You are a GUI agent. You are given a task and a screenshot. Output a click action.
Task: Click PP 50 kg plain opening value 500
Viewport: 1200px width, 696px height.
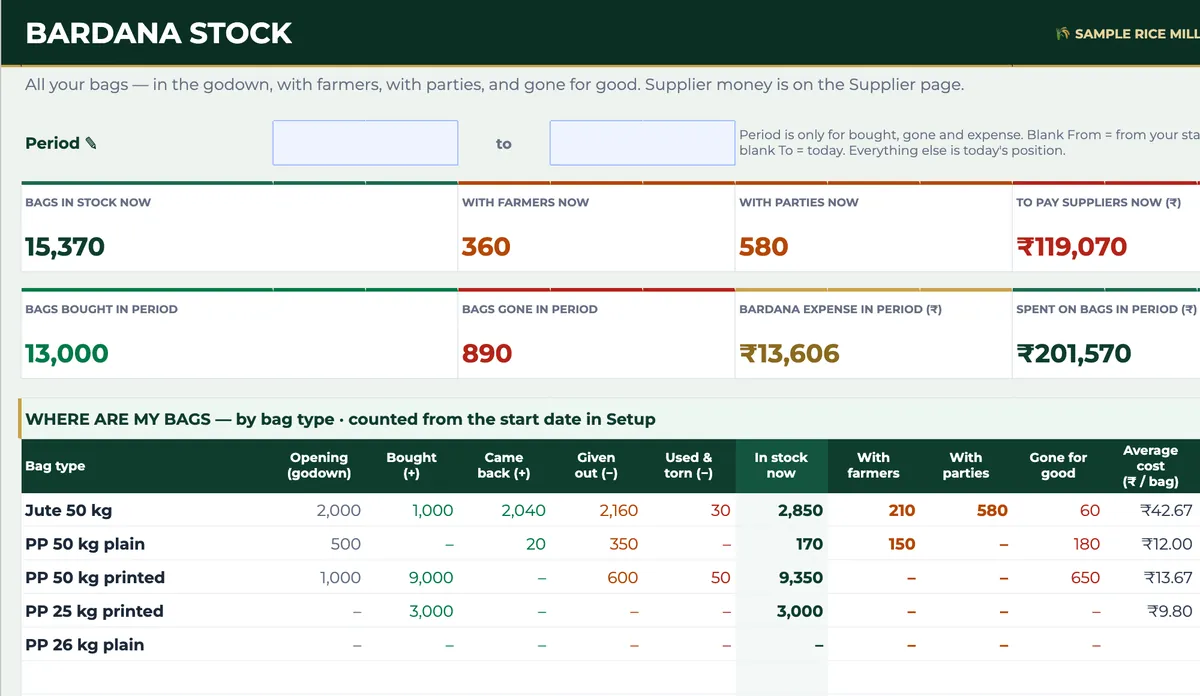(x=346, y=544)
